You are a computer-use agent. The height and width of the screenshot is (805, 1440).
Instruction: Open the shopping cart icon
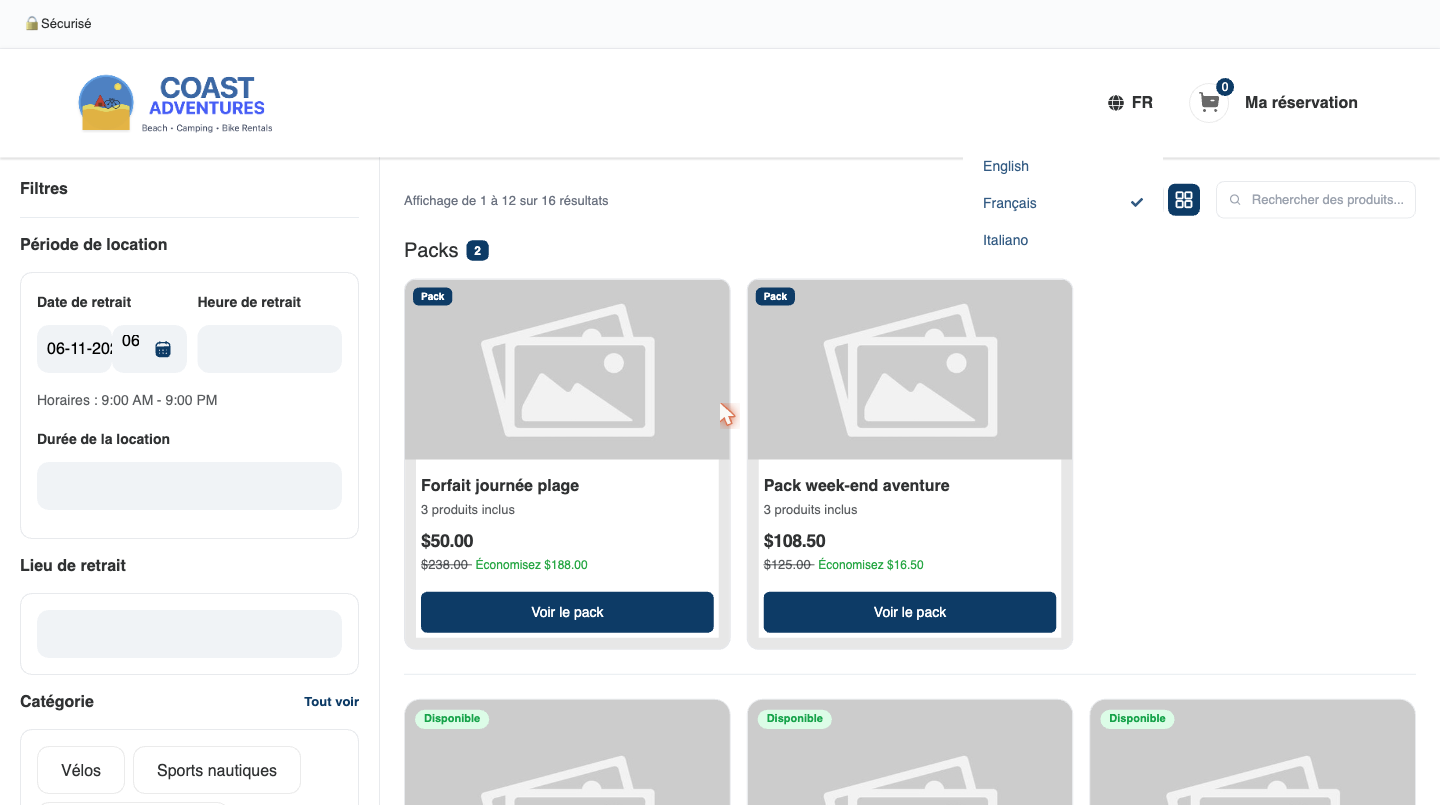(x=1209, y=103)
